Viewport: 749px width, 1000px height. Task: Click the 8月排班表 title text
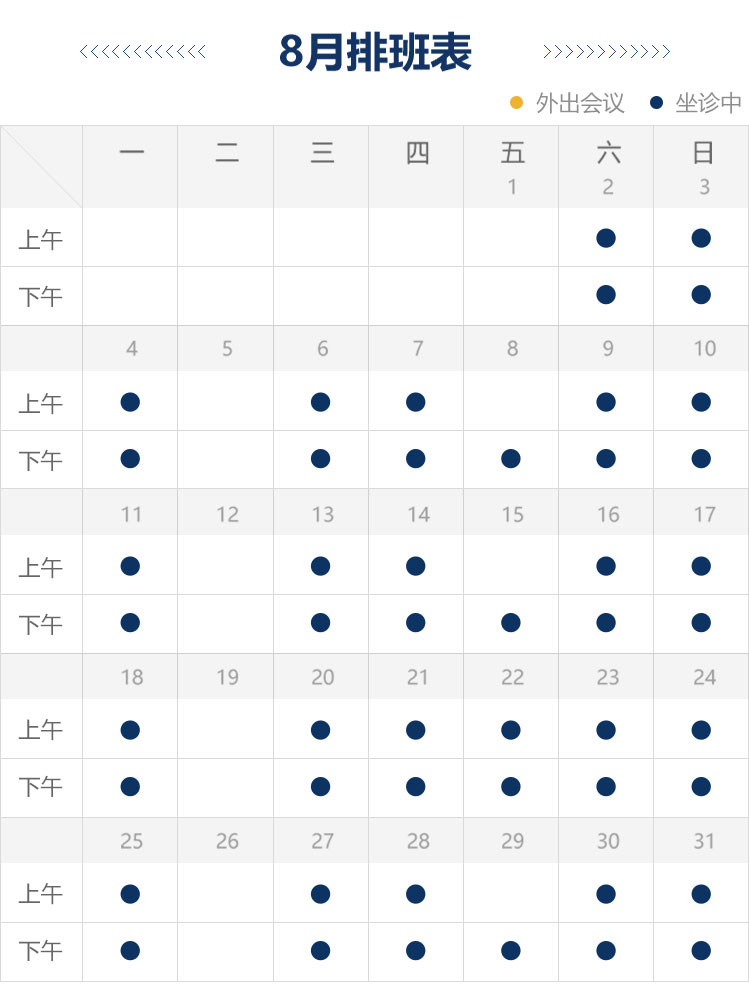coord(375,52)
